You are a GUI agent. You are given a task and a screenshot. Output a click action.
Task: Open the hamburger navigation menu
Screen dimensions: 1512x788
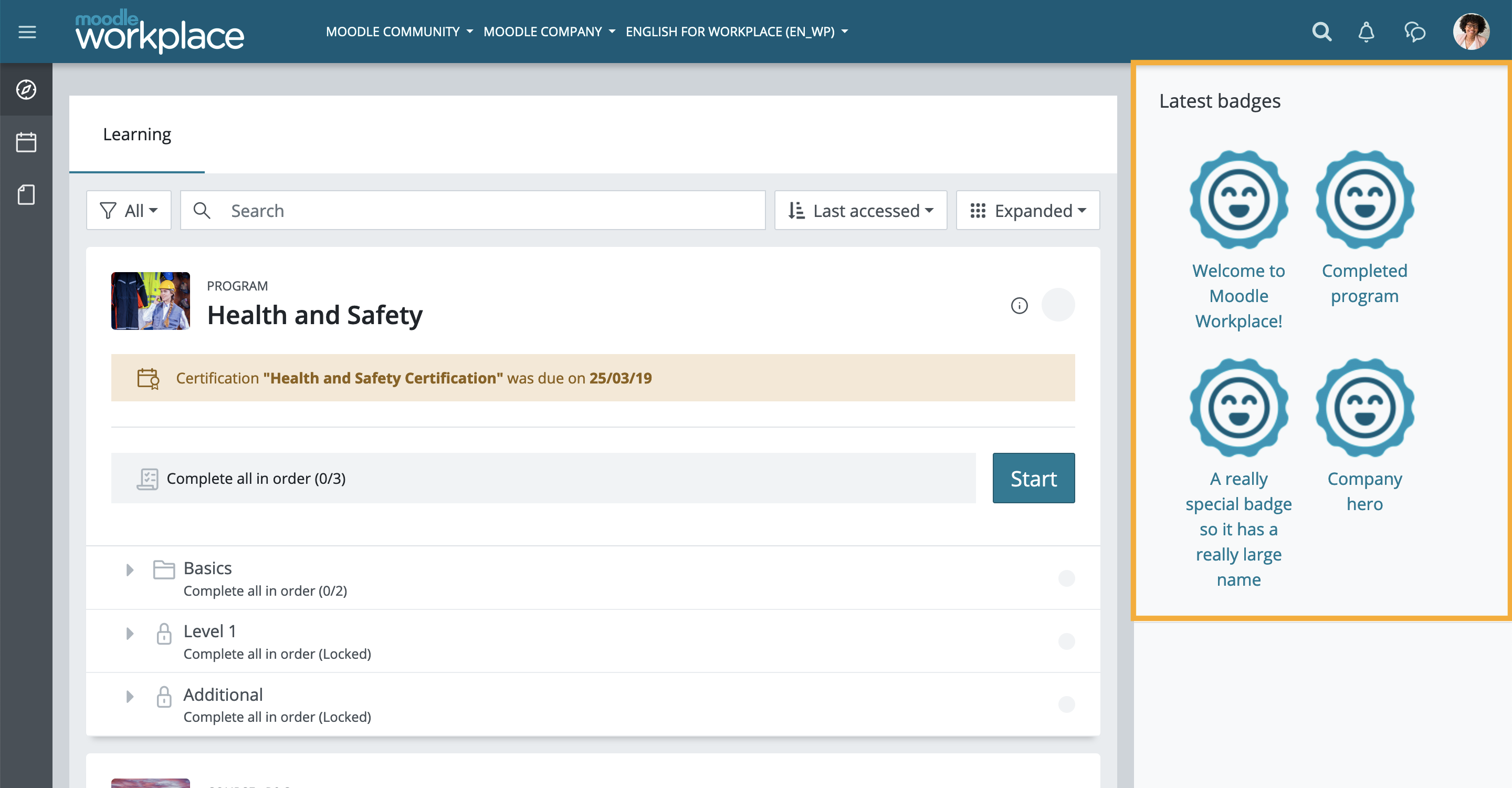(27, 32)
